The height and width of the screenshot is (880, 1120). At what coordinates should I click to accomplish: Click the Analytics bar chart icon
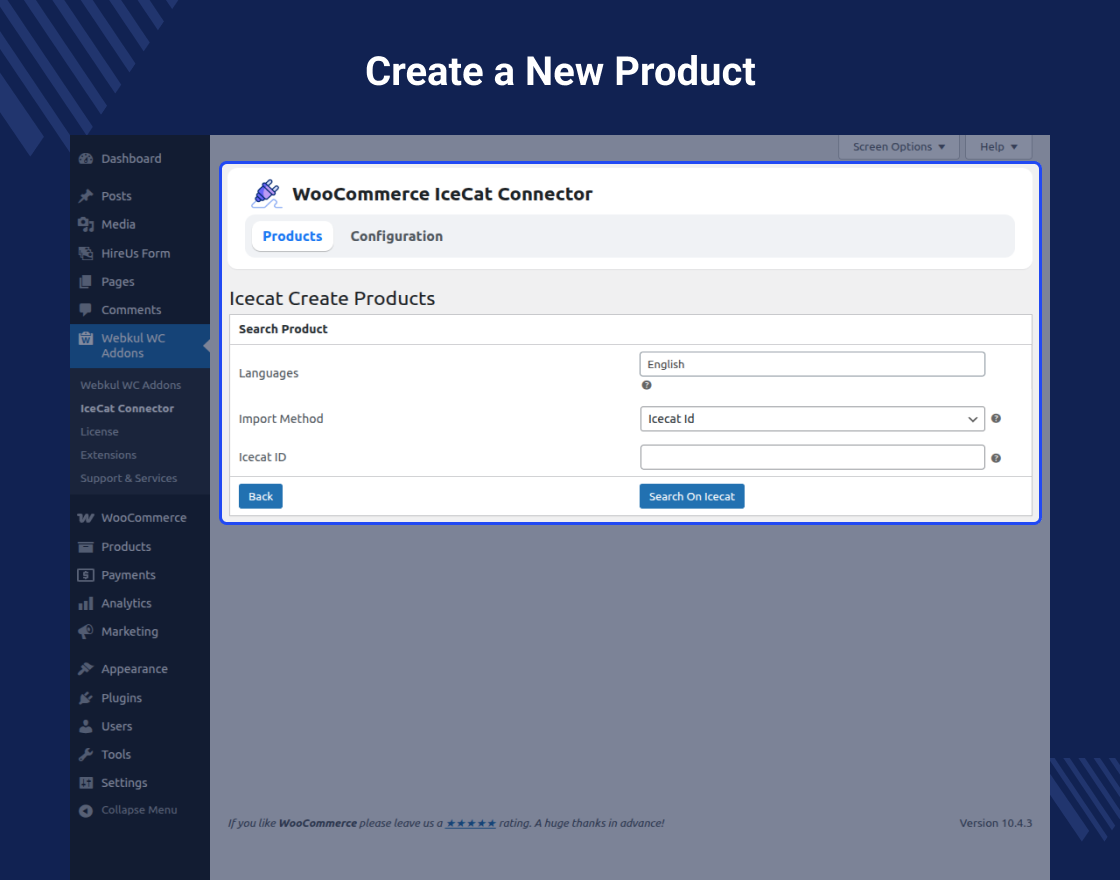(86, 604)
